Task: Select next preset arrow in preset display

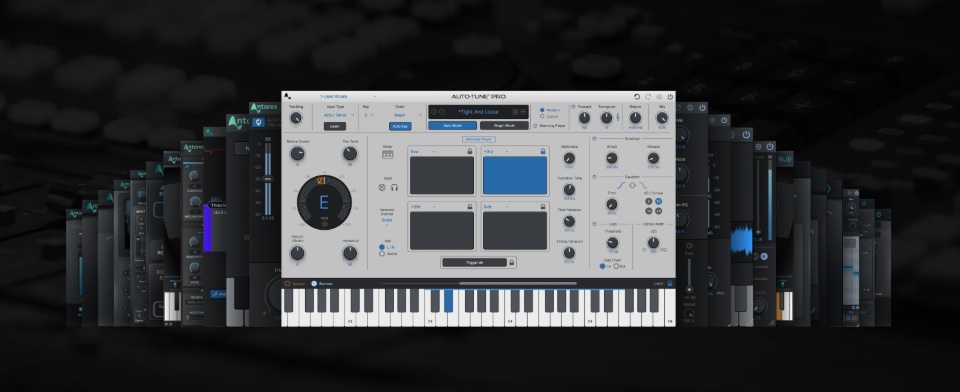Action: point(441,112)
